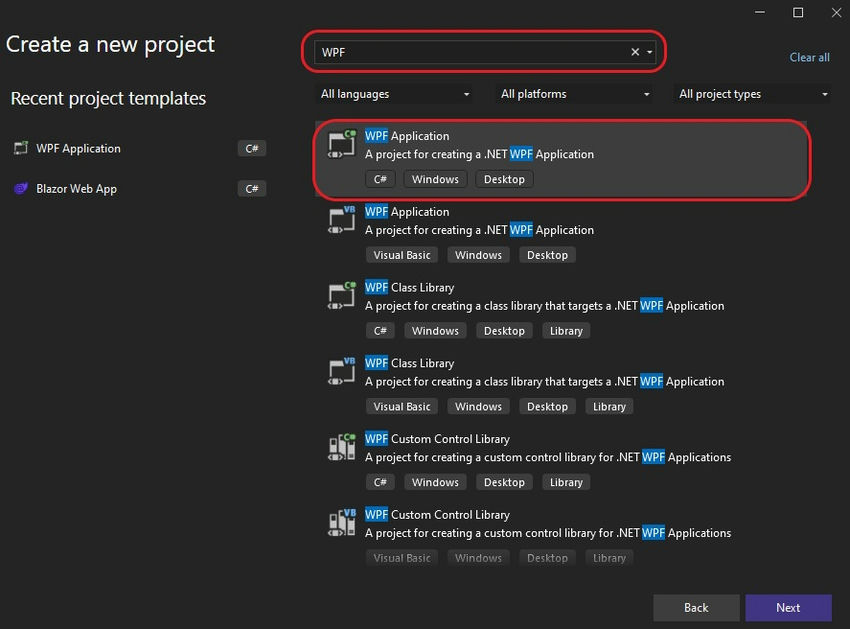Image resolution: width=850 pixels, height=629 pixels.
Task: Click the Visual Basic WPF Application template icon
Action: click(x=341, y=221)
